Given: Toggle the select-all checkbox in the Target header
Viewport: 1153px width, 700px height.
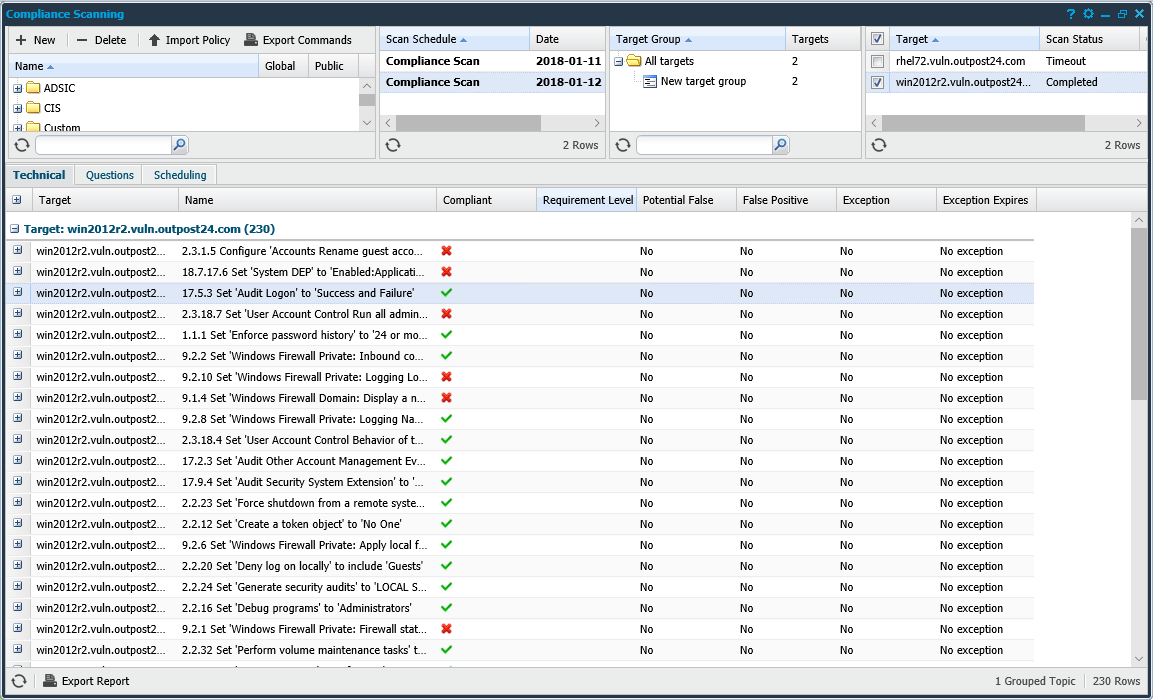Looking at the screenshot, I should click(x=878, y=38).
